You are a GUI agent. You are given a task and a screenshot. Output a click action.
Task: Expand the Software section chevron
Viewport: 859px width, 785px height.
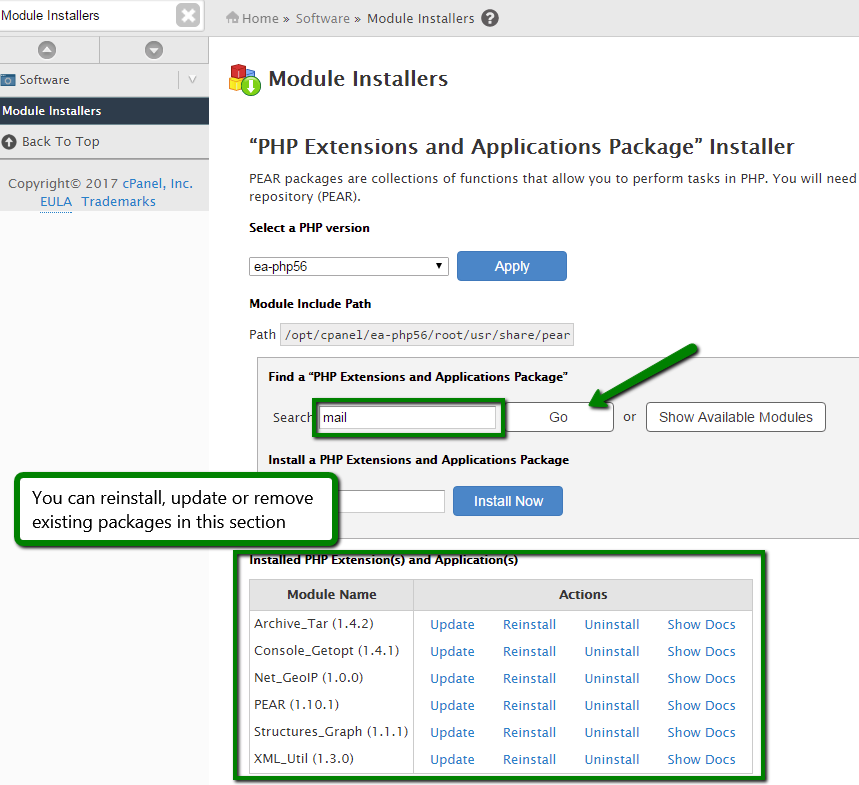pos(192,79)
